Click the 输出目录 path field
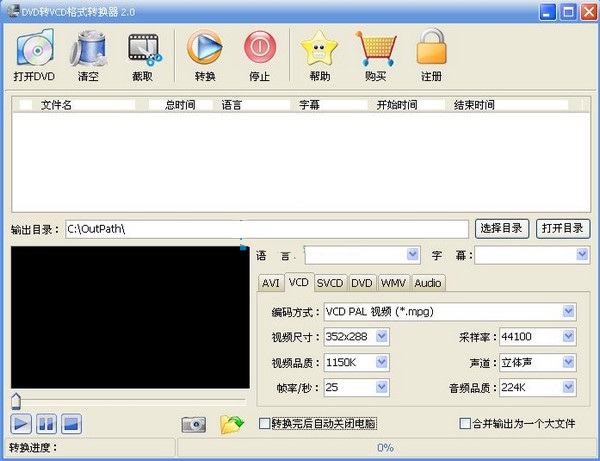Image resolution: width=600 pixels, height=461 pixels. tap(267, 229)
